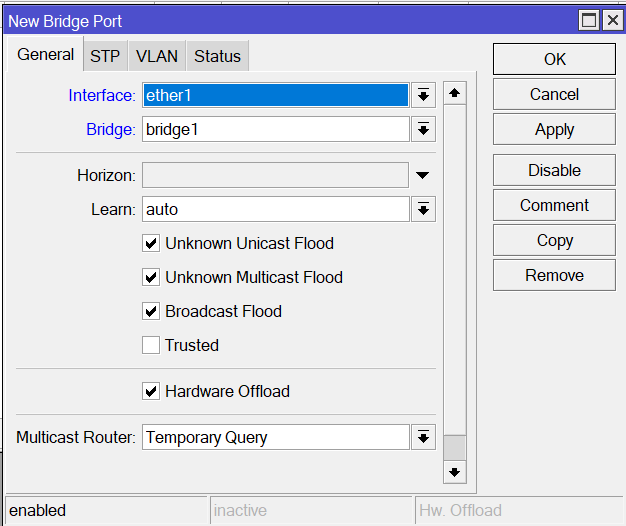626x526 pixels.
Task: Click the Learn field showing auto
Action: pos(276,209)
